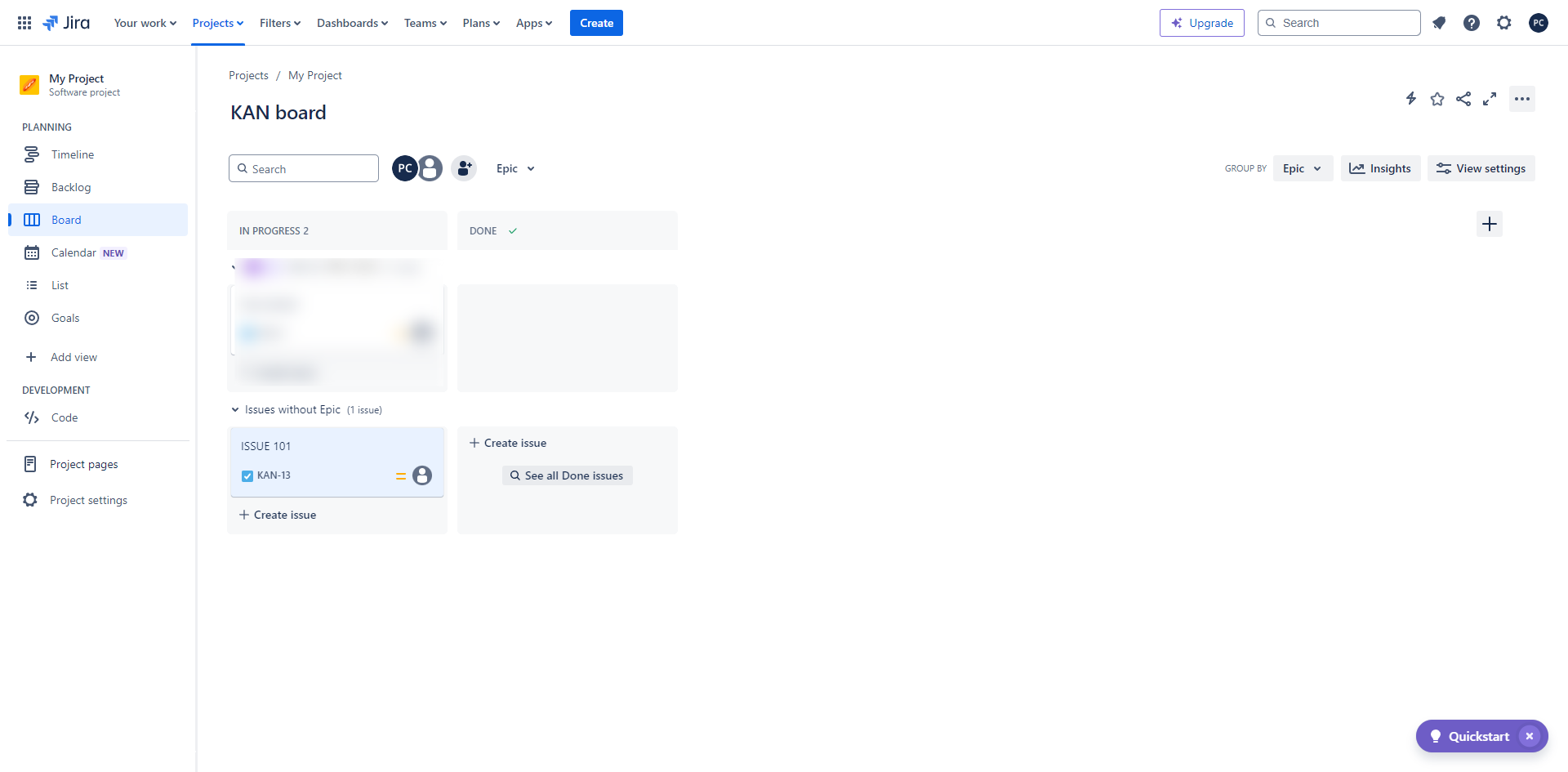Click unassigned avatar on KAN-13 card
The width and height of the screenshot is (1568, 772).
pos(422,475)
